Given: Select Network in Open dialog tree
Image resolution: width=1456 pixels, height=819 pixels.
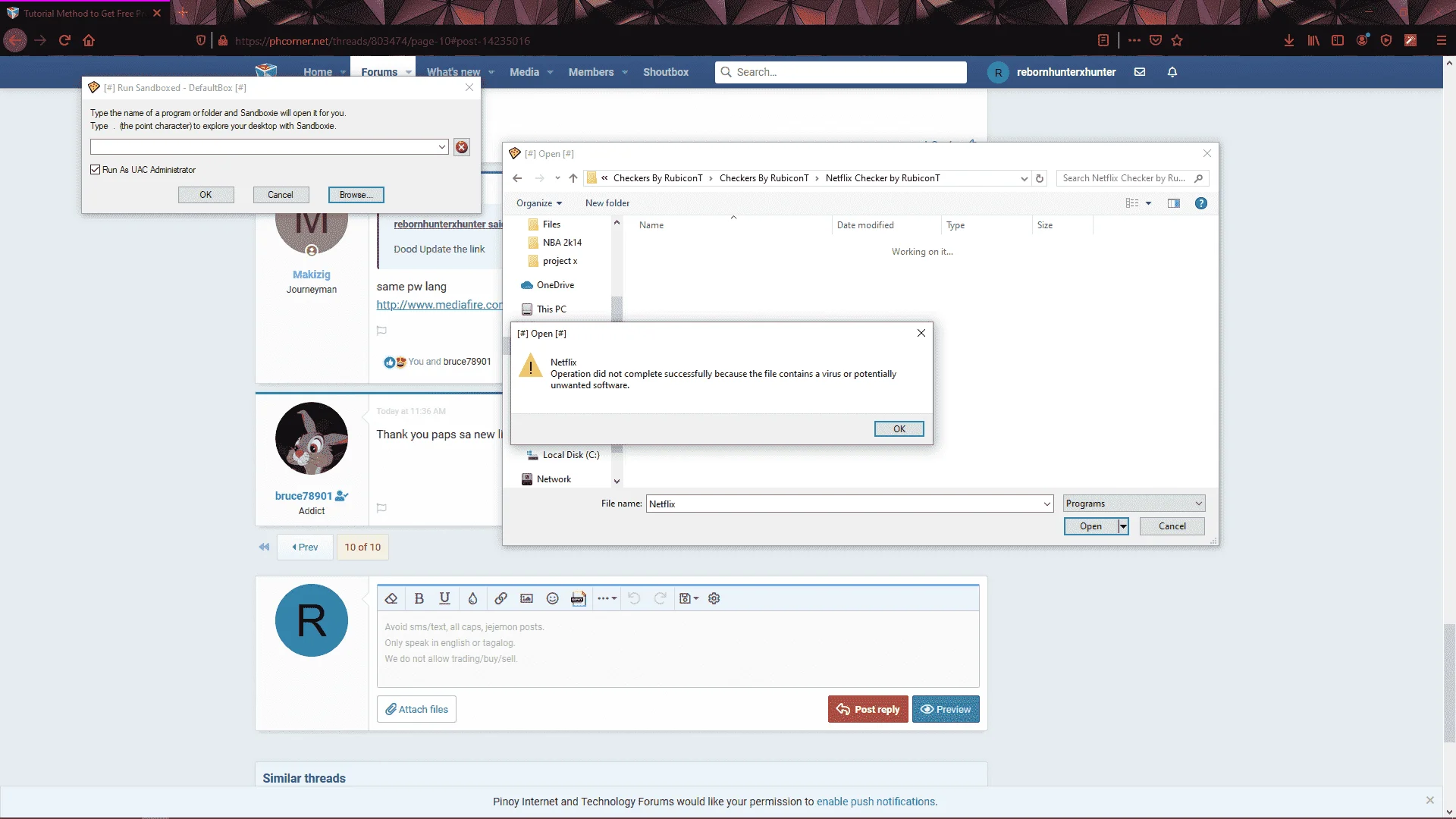Looking at the screenshot, I should (x=554, y=479).
